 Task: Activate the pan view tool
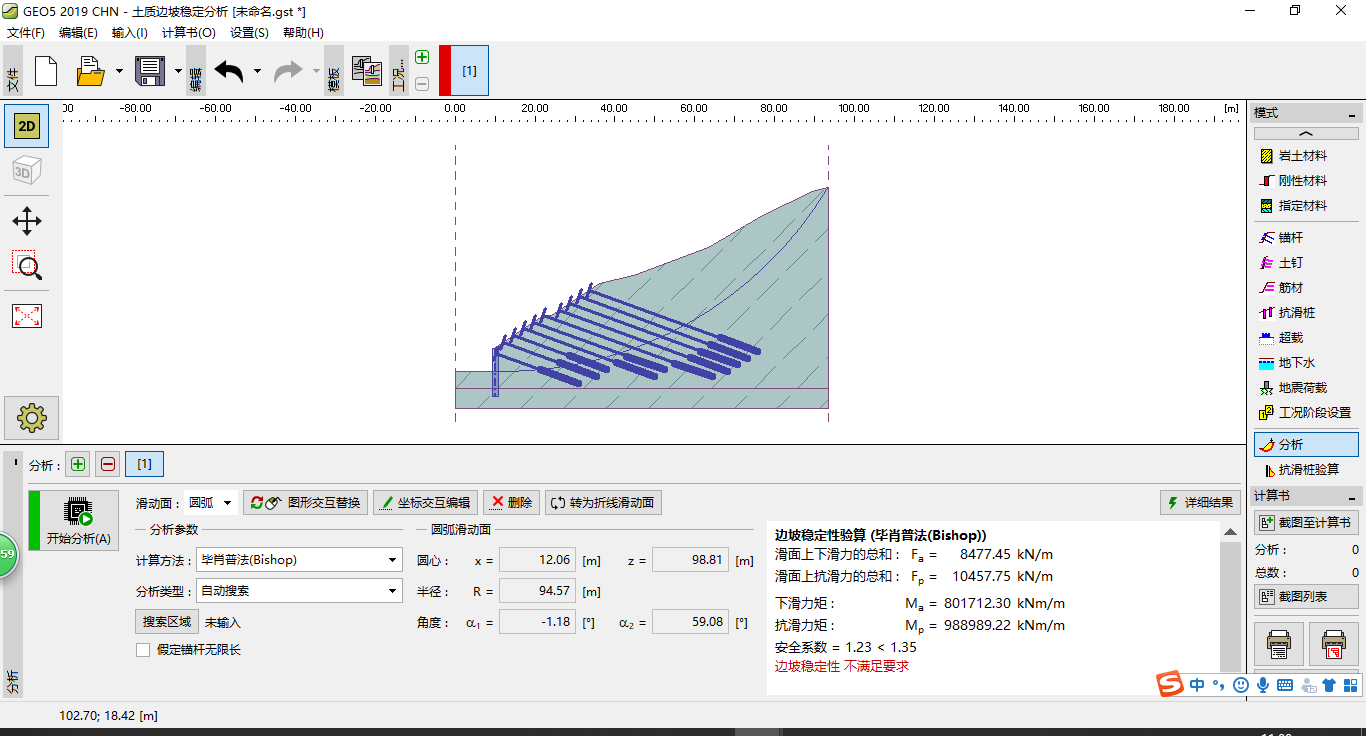point(27,221)
